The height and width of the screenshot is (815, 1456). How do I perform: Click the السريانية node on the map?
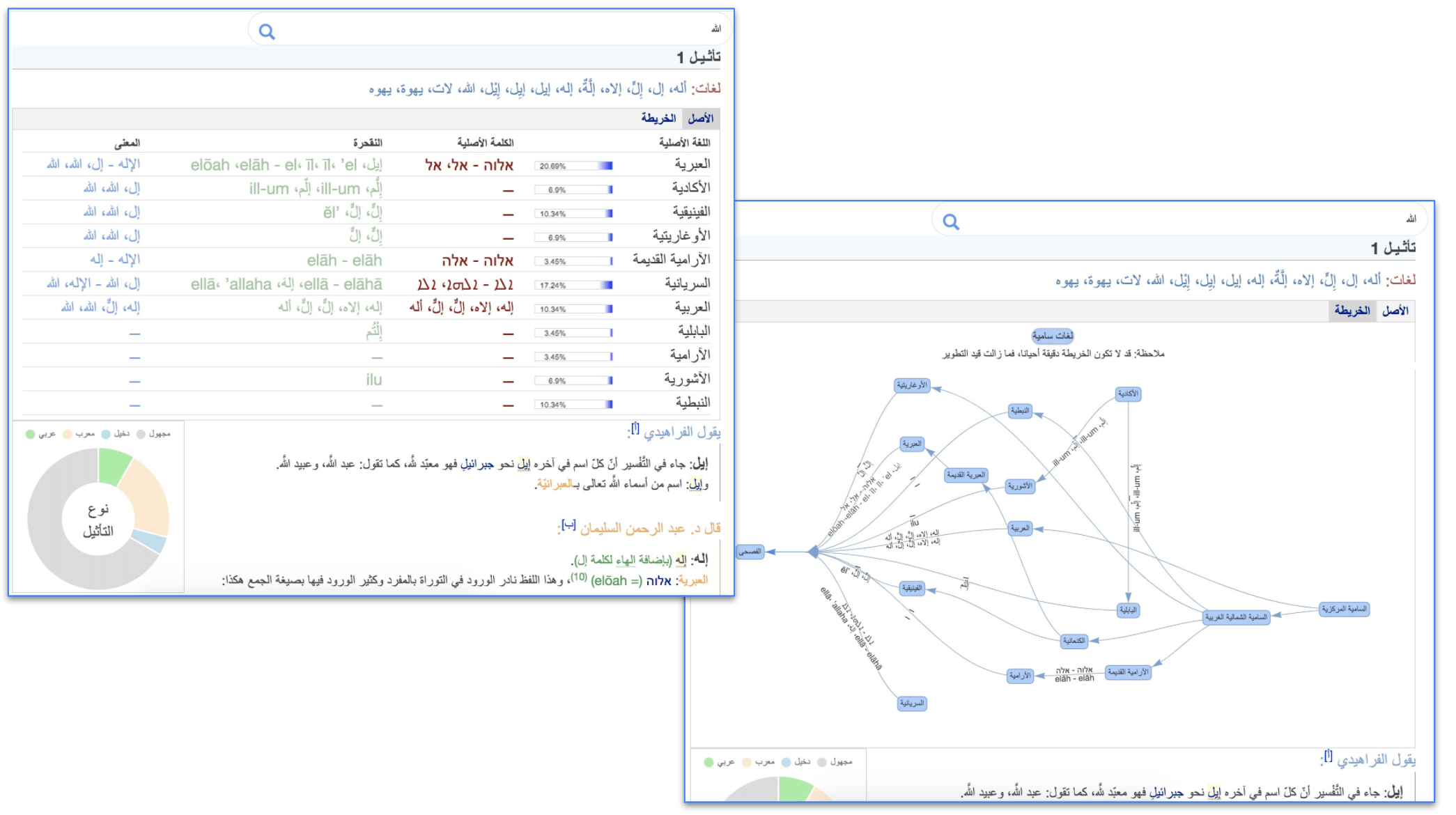click(x=912, y=704)
